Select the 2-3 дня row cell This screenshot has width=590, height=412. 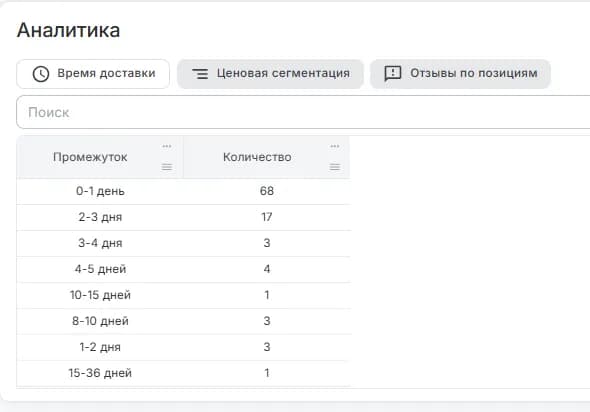(100, 217)
